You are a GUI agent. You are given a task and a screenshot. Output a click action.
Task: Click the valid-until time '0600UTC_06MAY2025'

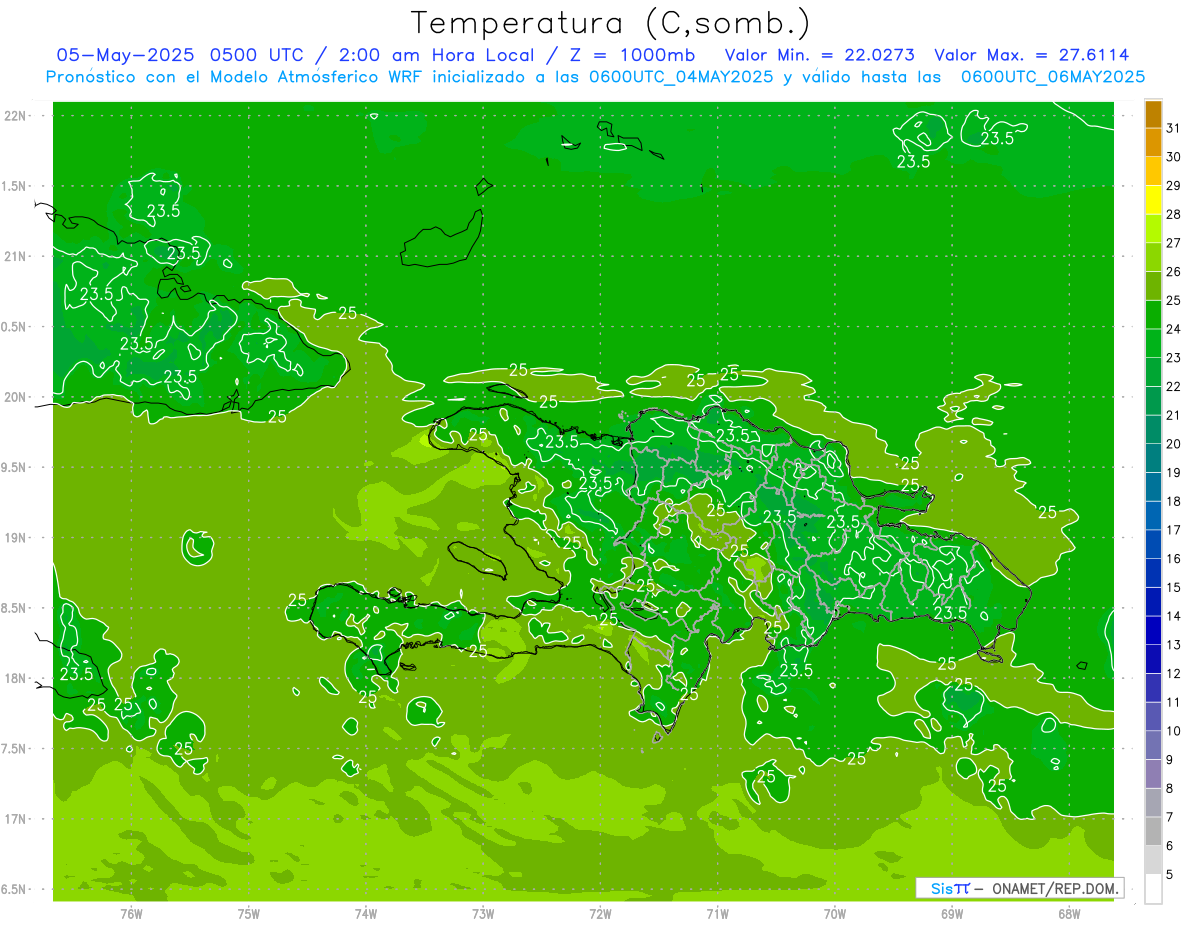click(x=1053, y=77)
